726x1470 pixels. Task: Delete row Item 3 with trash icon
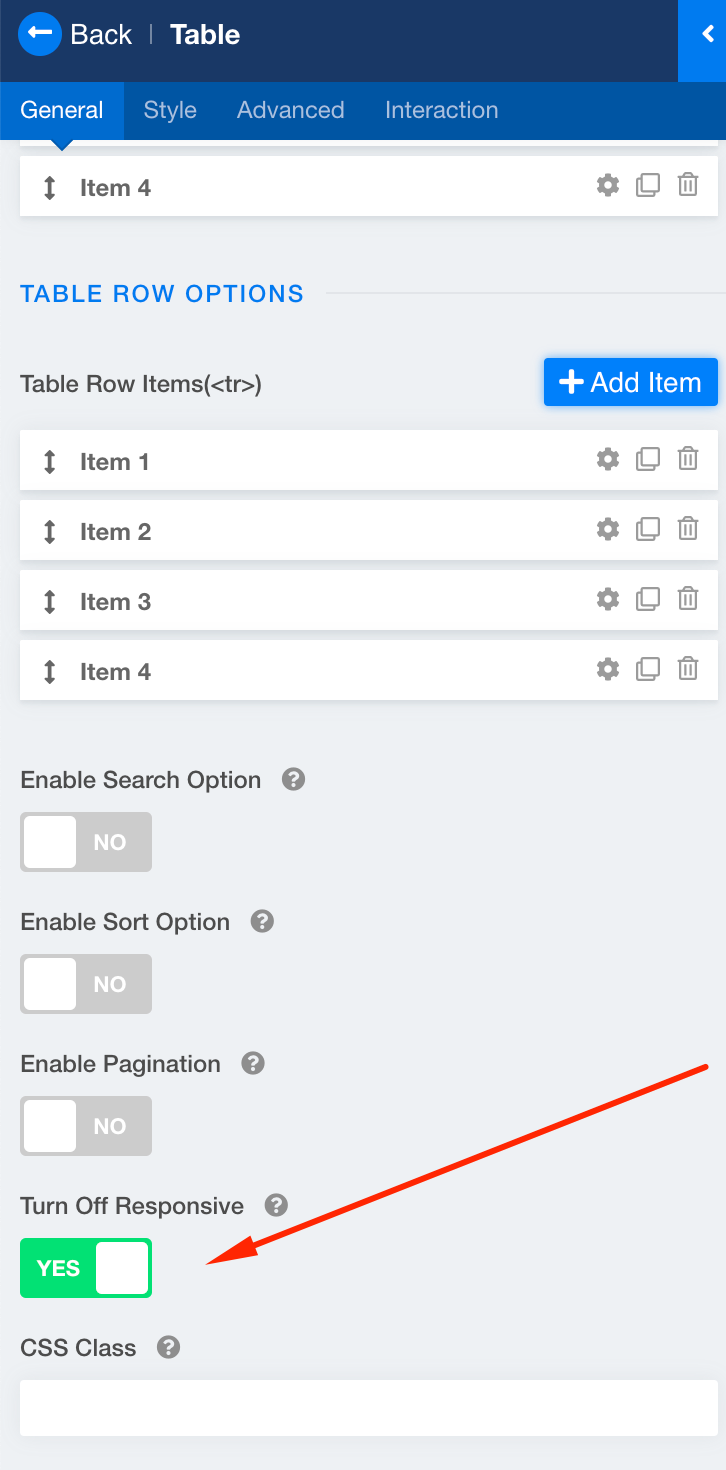click(688, 600)
